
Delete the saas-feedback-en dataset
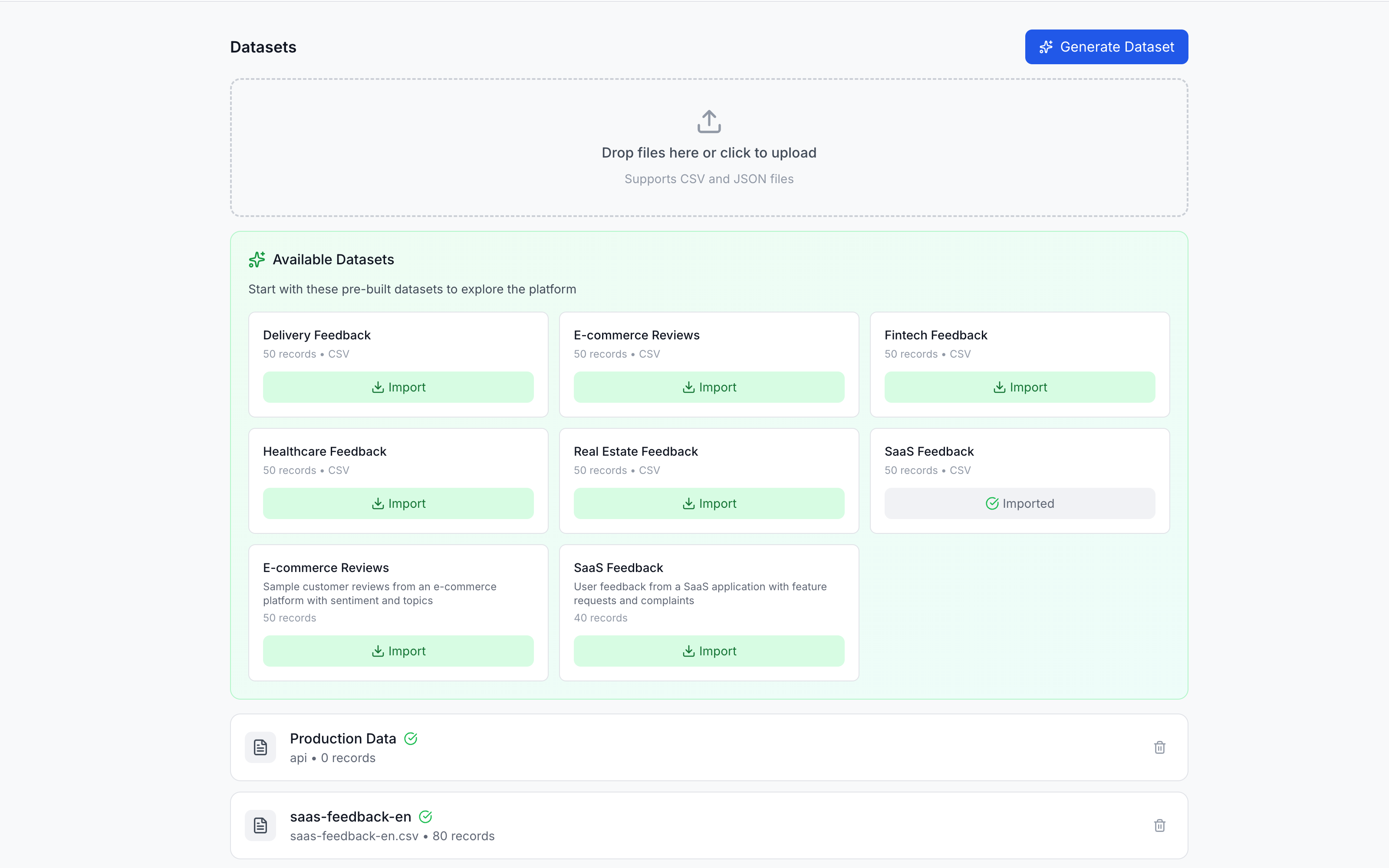coord(1159,825)
